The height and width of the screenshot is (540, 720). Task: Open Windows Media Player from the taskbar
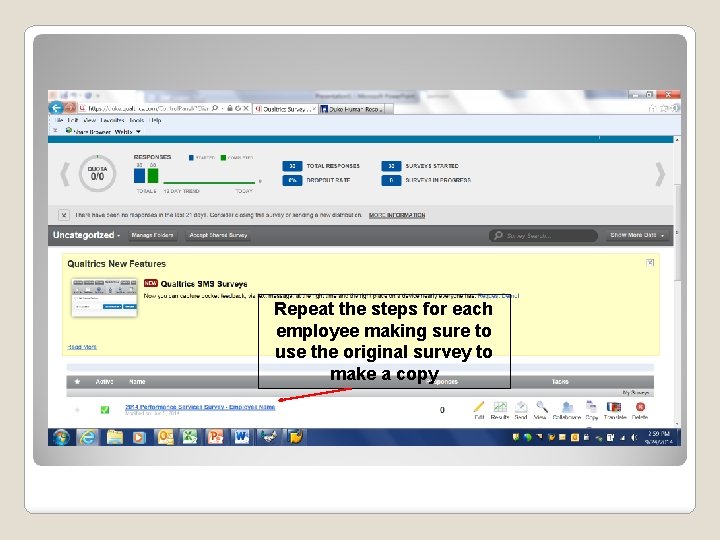[139, 437]
